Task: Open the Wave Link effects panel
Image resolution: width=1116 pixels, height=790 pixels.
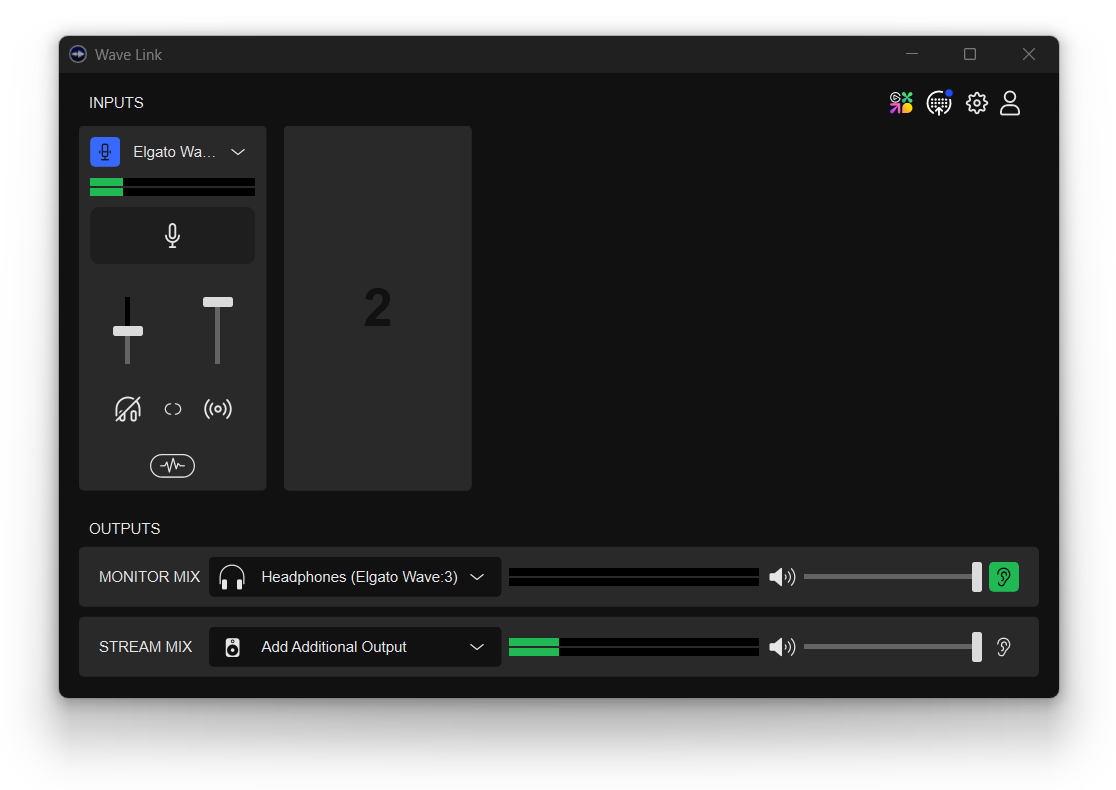Action: (x=172, y=465)
